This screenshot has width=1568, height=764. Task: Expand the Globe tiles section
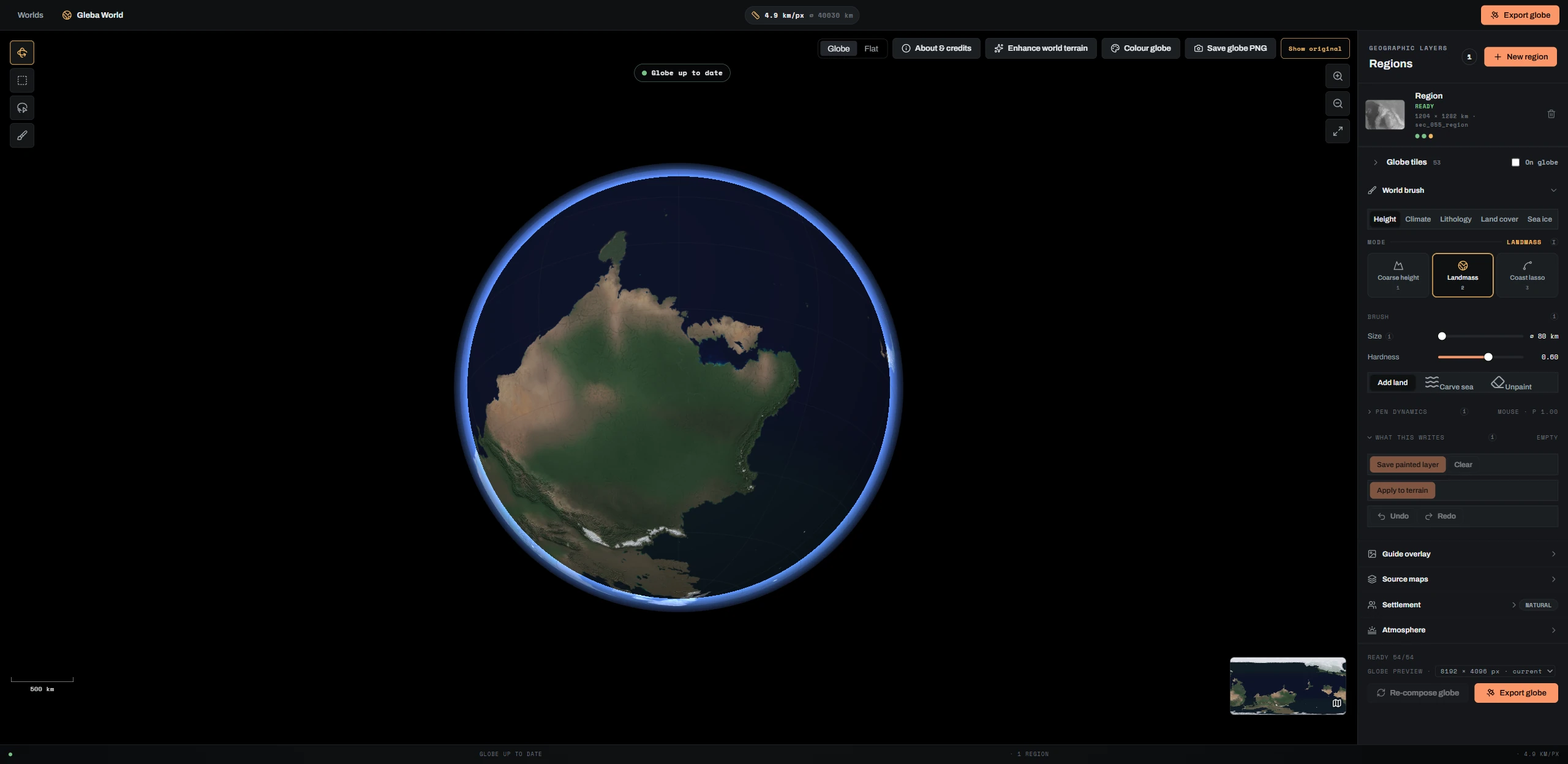(1375, 162)
